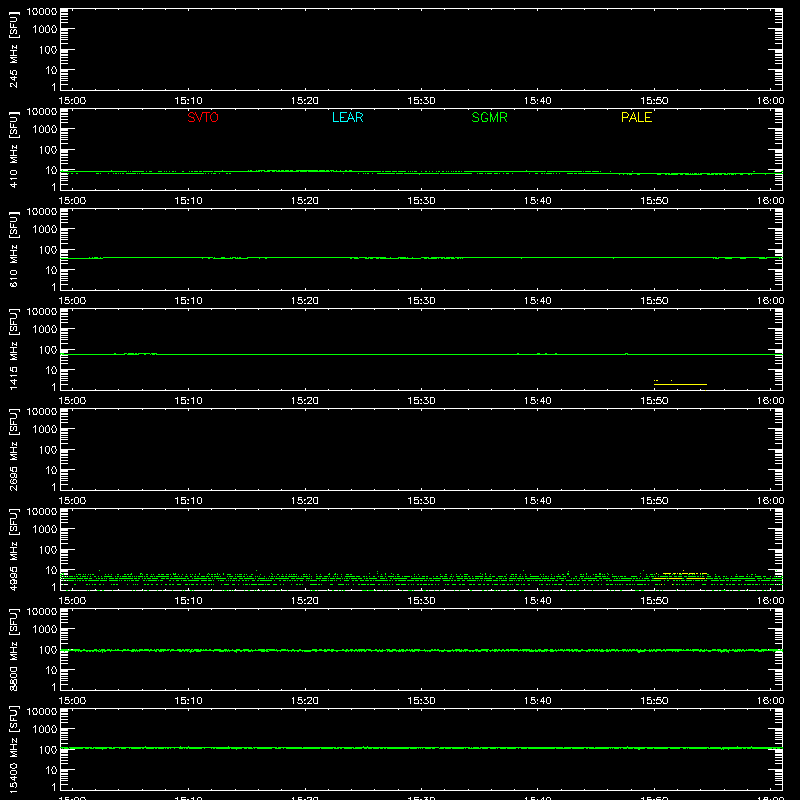
Task: Click the 15:40 tick under the 4995 MHz panel
Action: coord(538,601)
